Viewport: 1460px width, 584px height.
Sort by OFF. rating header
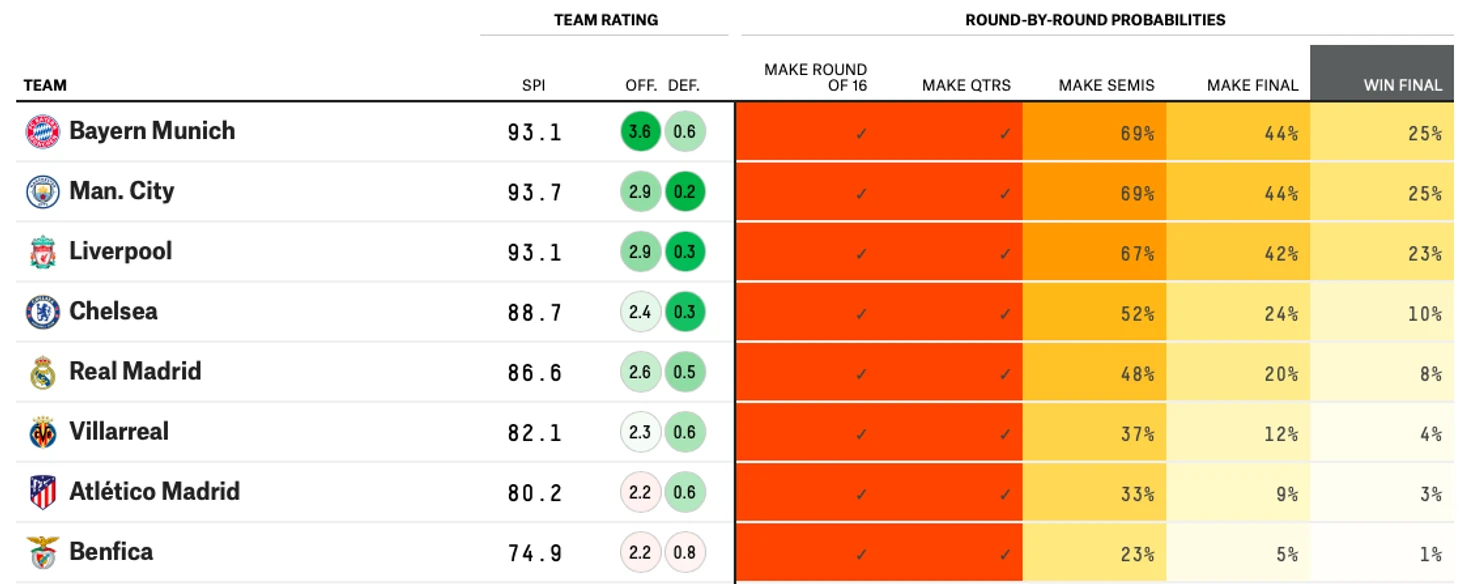pyautogui.click(x=641, y=86)
